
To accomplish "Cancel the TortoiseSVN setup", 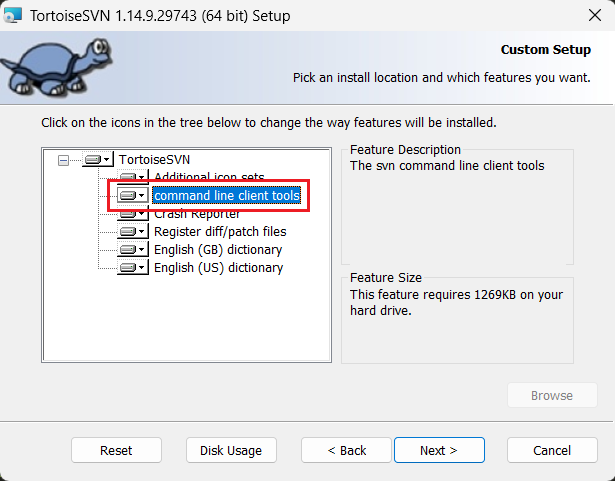I will click(552, 451).
